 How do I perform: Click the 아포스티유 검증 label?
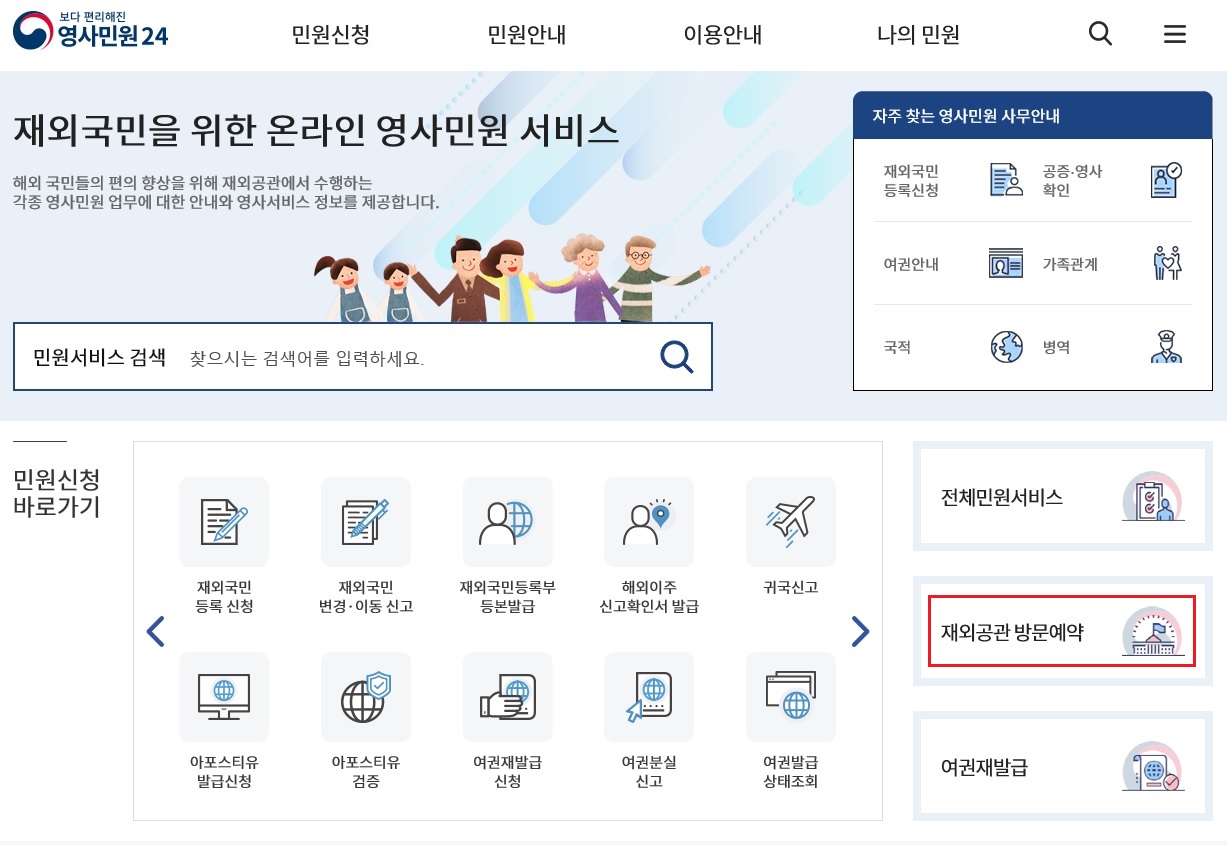(x=365, y=771)
